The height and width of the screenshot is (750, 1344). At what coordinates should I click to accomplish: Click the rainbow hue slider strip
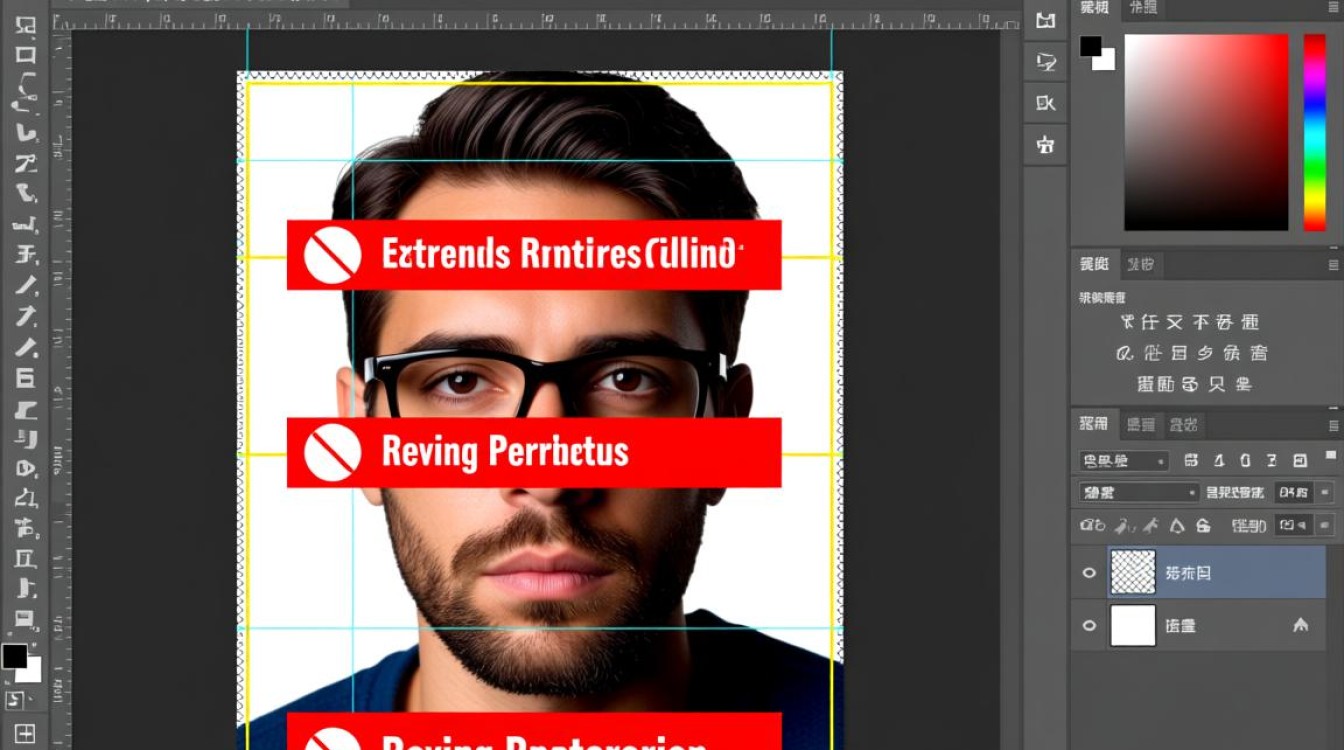[1314, 130]
